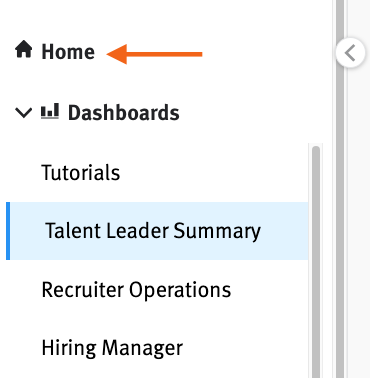Click the blank space right of Dashboards heading

(x=255, y=113)
